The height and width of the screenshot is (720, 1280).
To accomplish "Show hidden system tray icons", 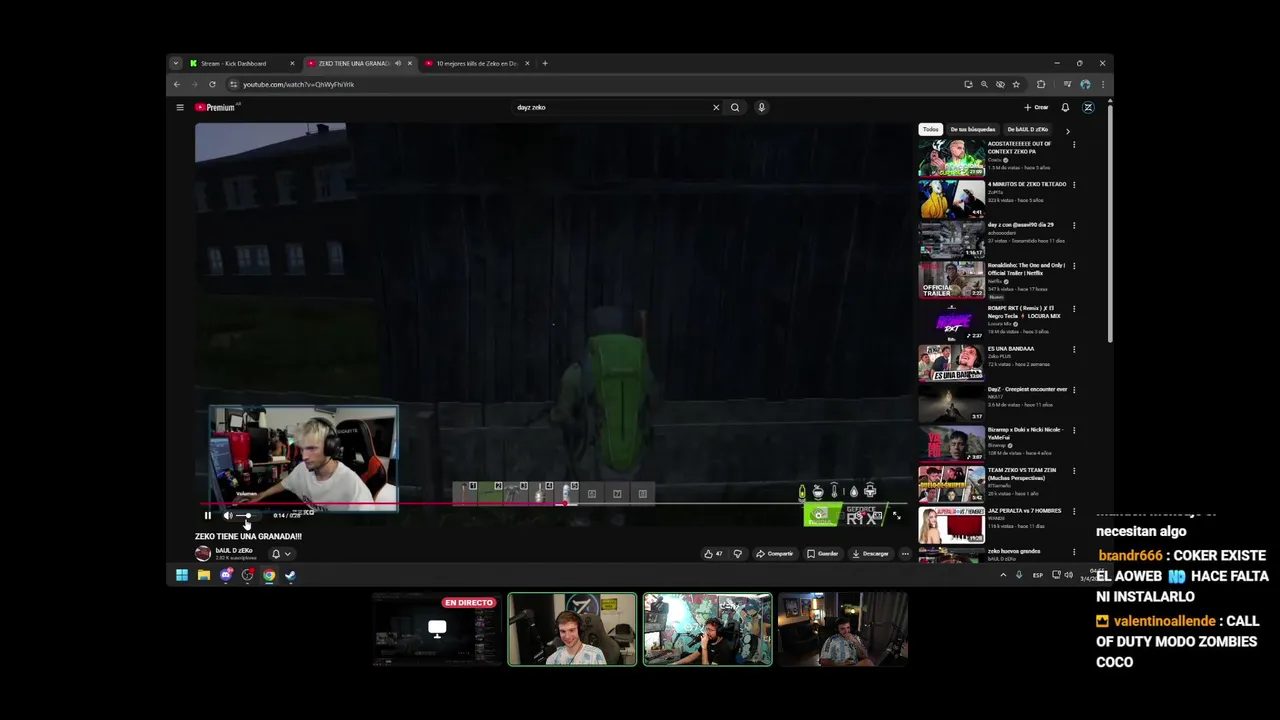I will point(1003,575).
